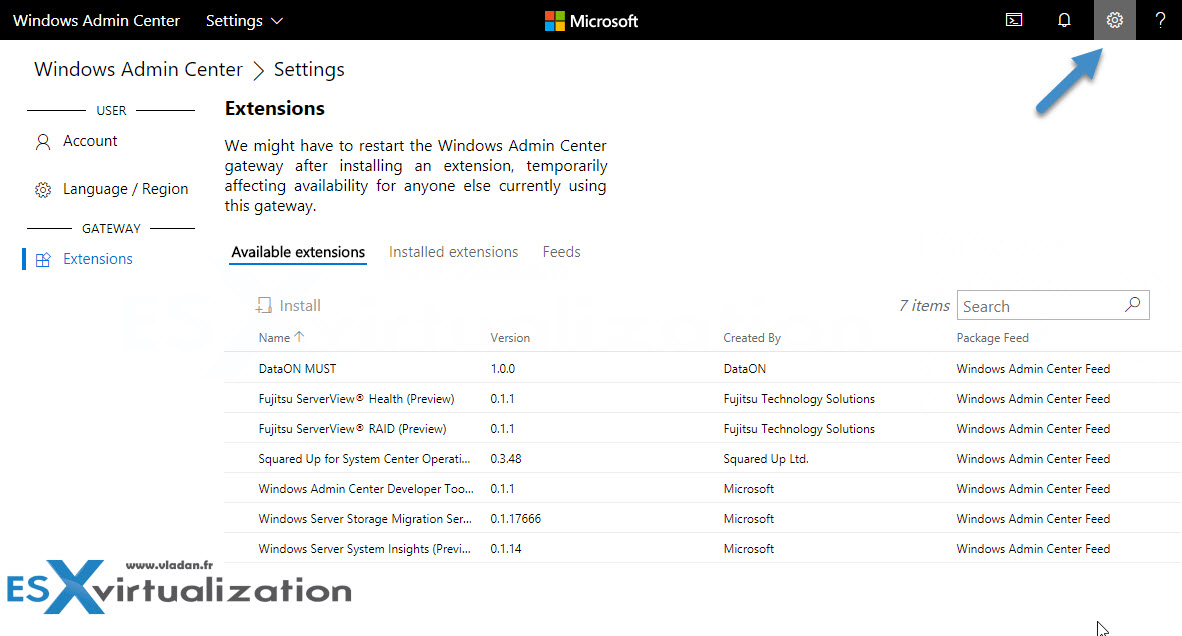
Task: Click Fujitsu Technology Solutions in Health row
Action: pos(799,399)
